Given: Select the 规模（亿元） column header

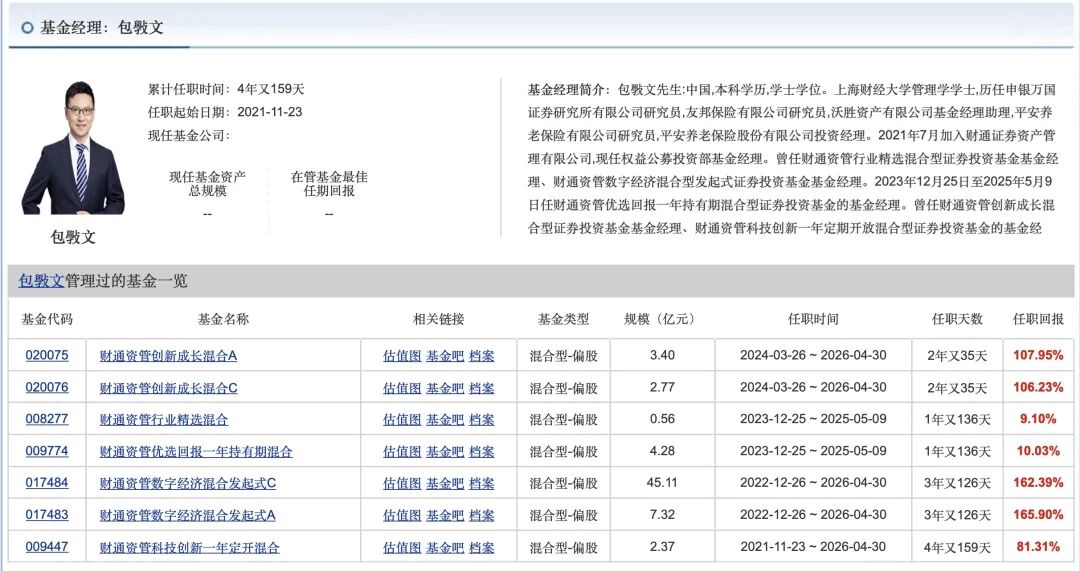Looking at the screenshot, I should tap(662, 319).
